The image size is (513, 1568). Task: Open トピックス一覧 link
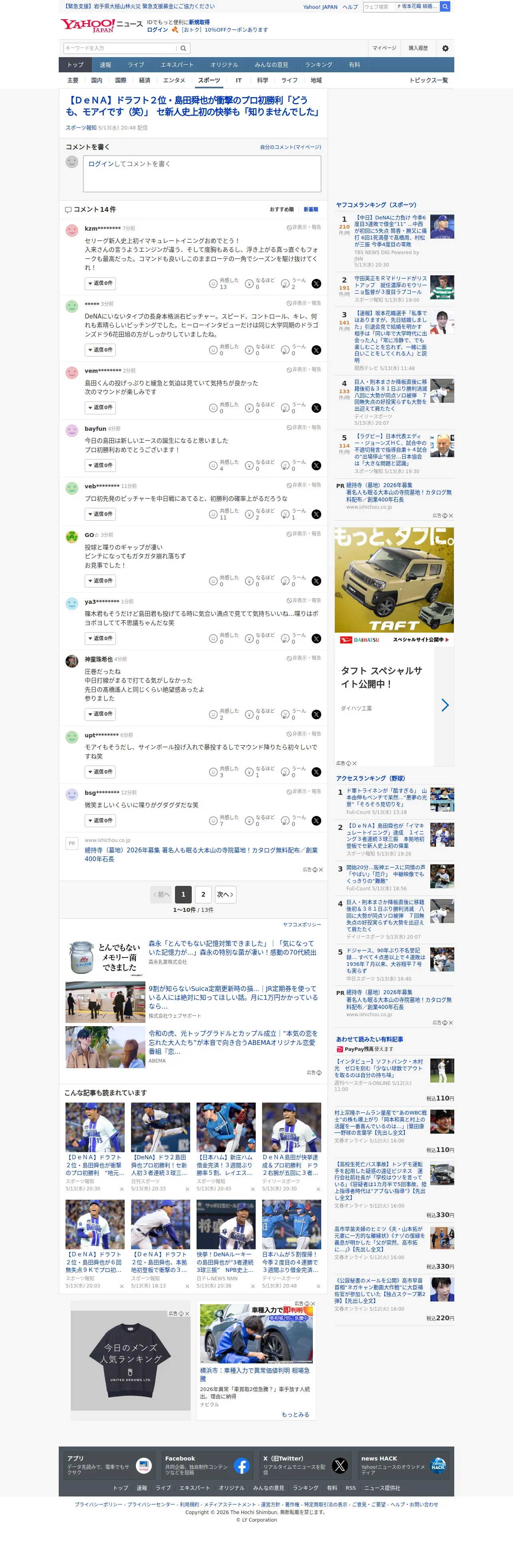click(x=428, y=80)
